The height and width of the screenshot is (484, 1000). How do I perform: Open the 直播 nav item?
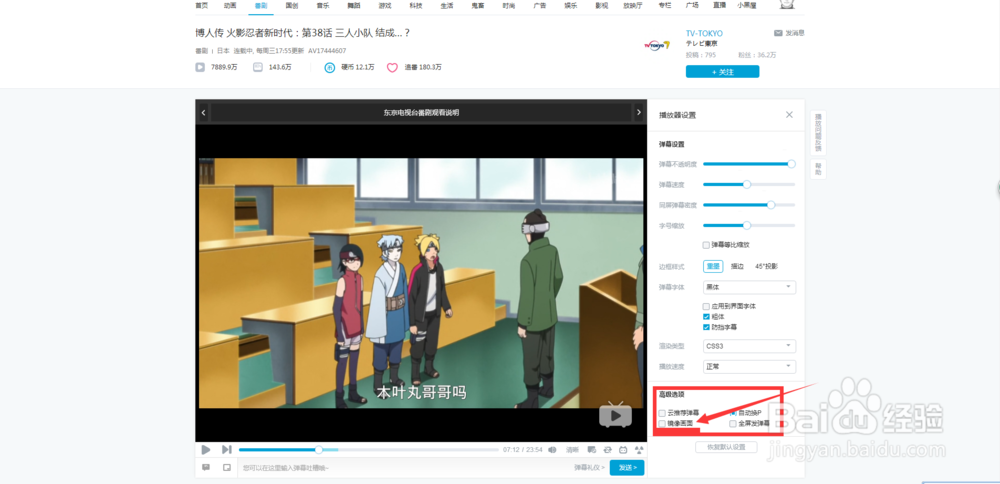coord(720,5)
